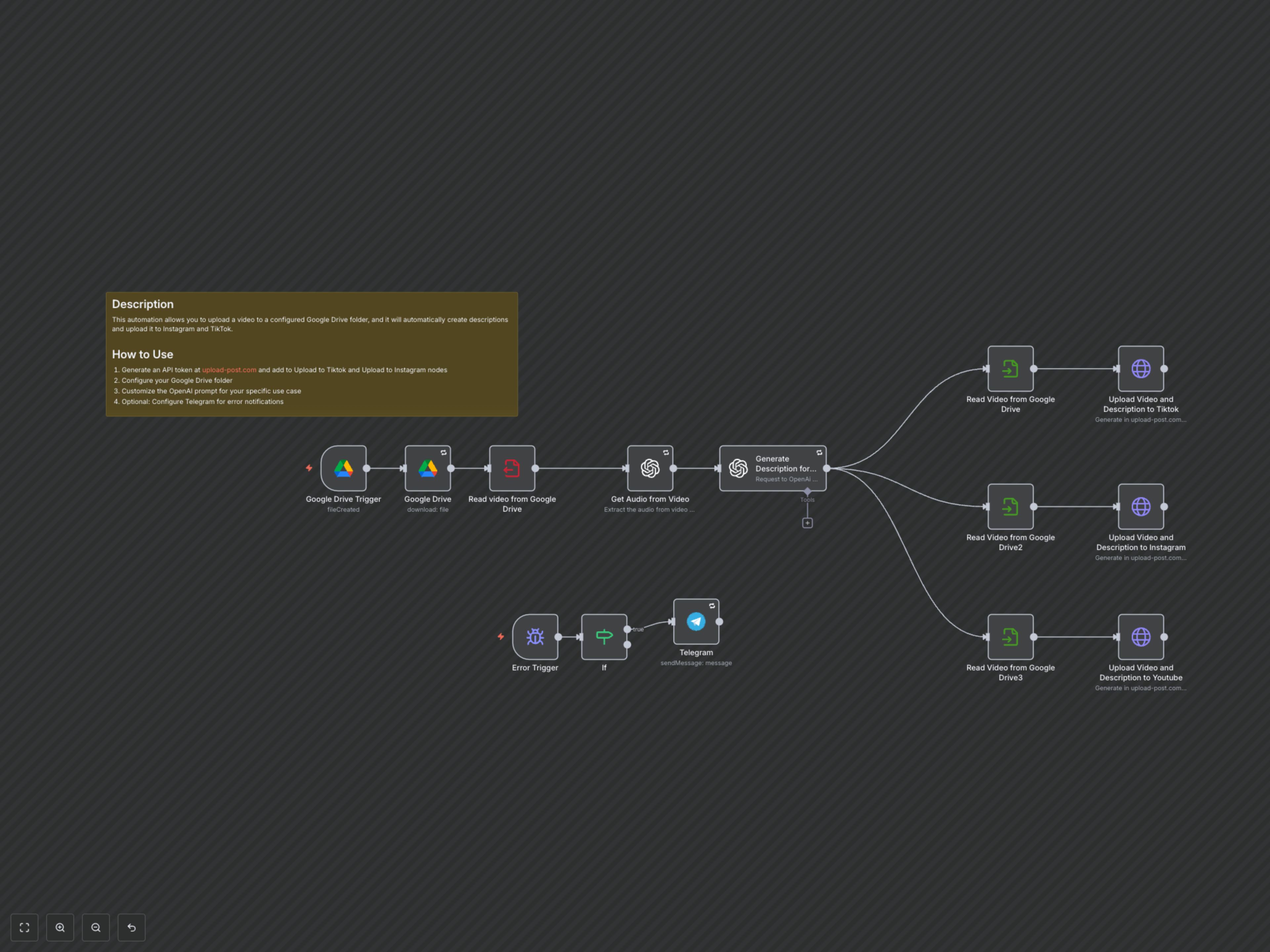
Task: Open the Get Audio from Video node
Action: tap(650, 468)
